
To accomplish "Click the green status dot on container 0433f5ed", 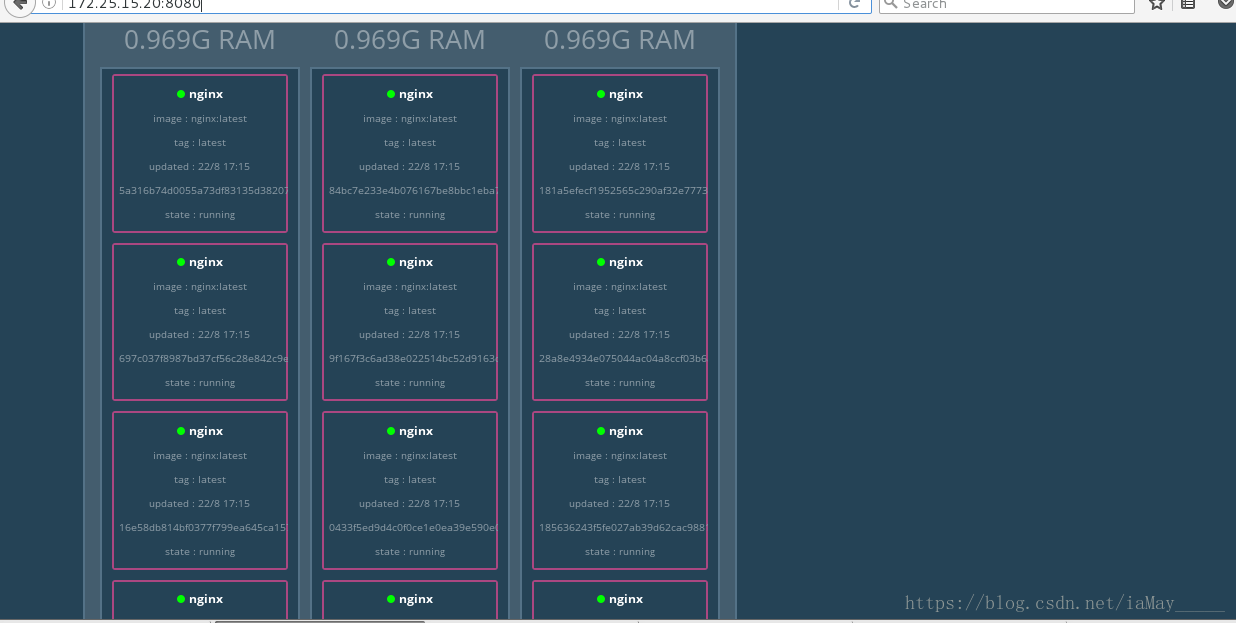I will (391, 431).
